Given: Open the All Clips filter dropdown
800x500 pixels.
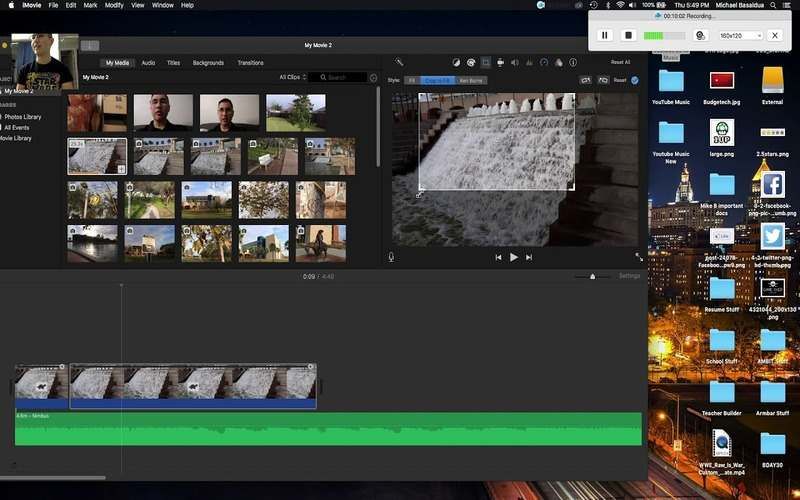Looking at the screenshot, I should coord(291,77).
